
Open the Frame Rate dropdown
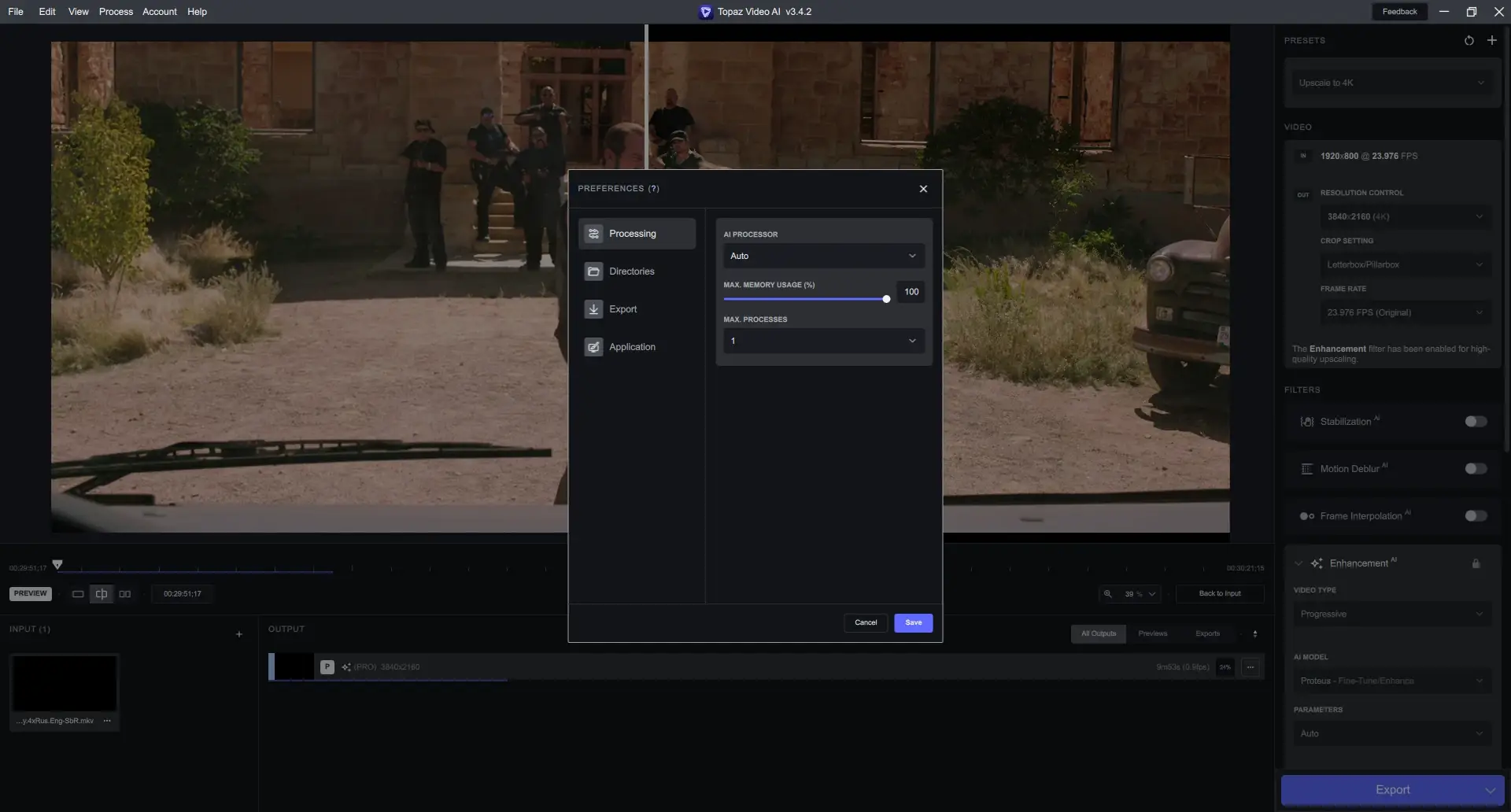(x=1406, y=312)
